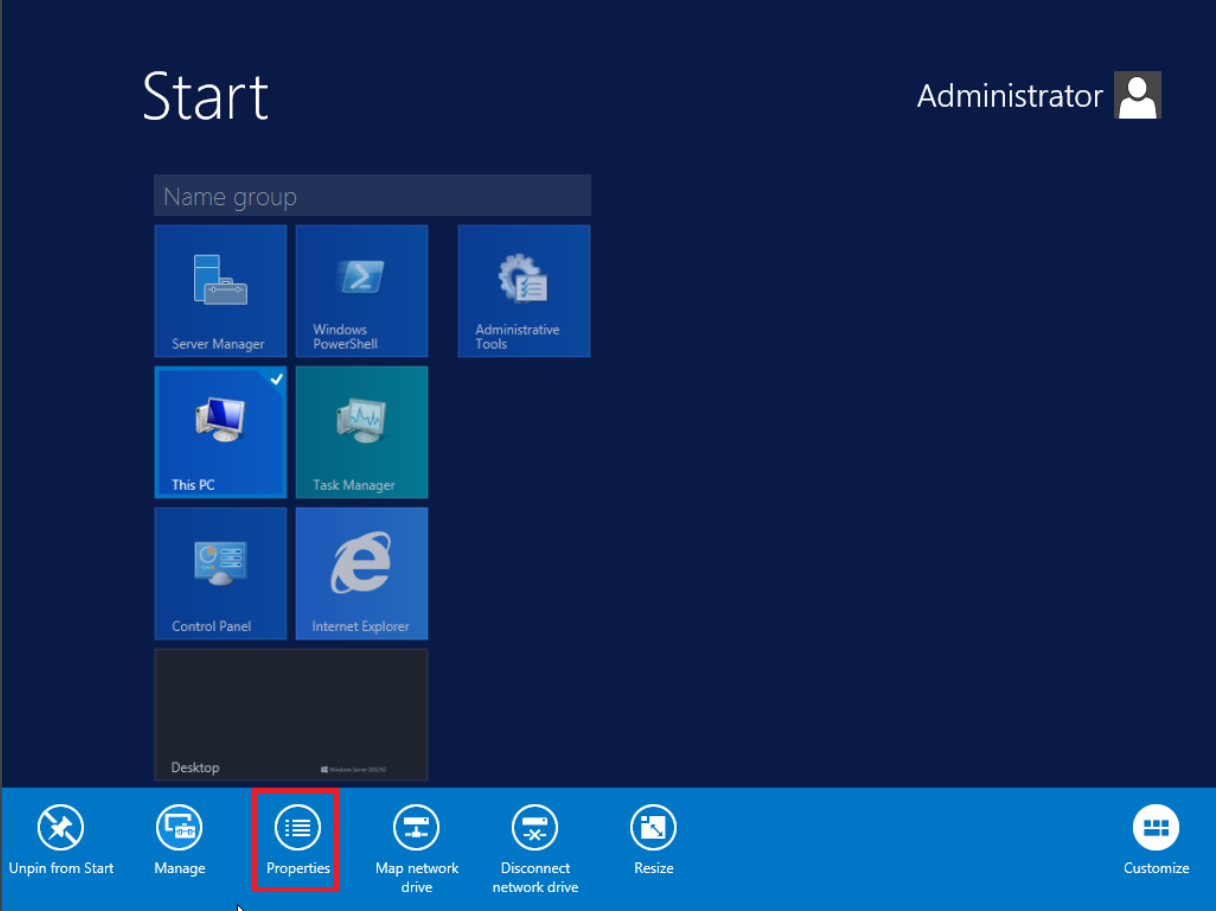Image resolution: width=1216 pixels, height=911 pixels.
Task: Click the Name group text field
Action: click(x=371, y=196)
